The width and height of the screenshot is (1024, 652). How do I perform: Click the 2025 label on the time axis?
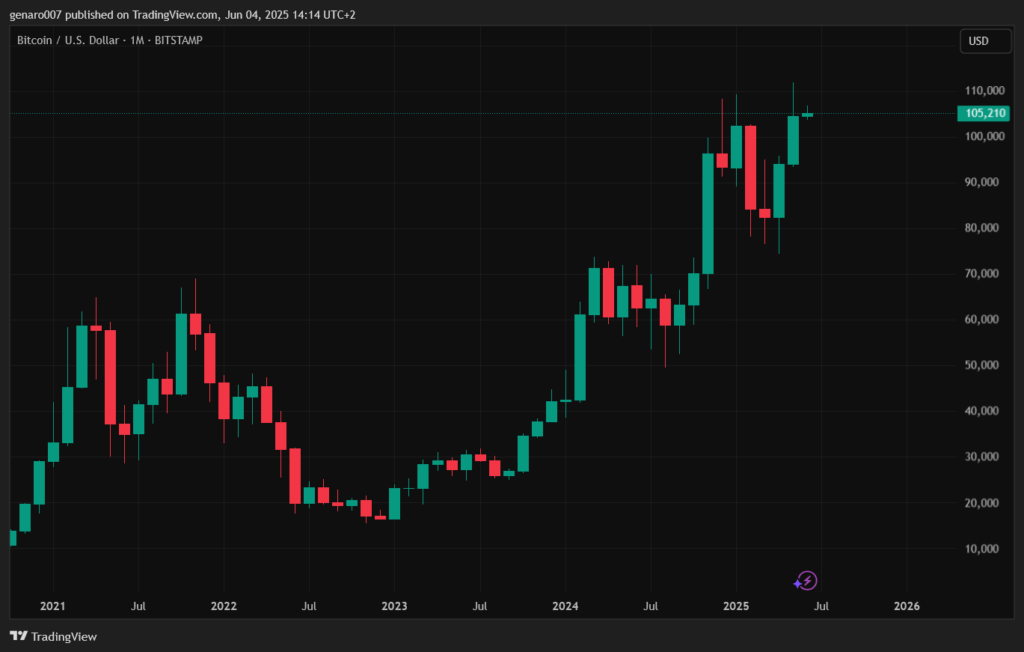(736, 606)
